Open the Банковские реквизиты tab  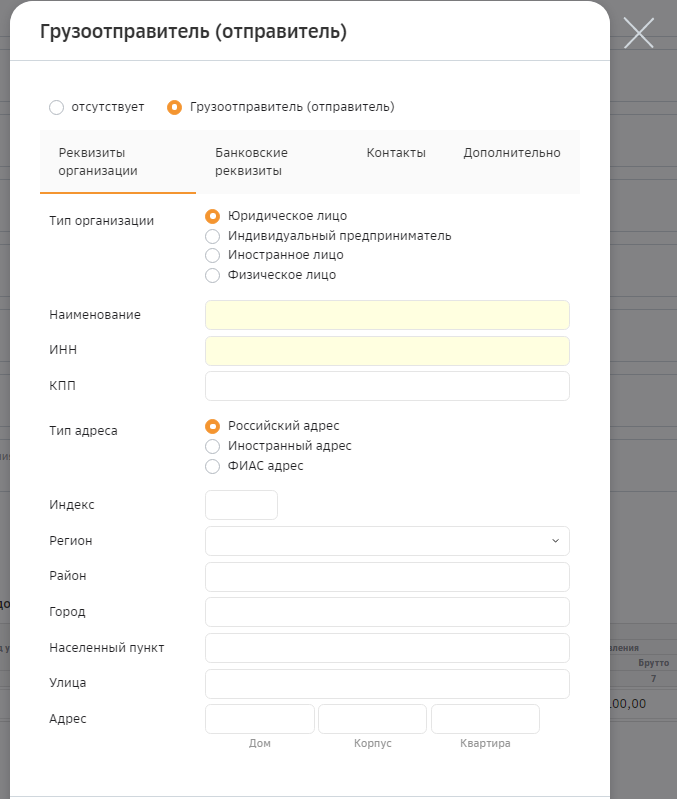coord(251,162)
